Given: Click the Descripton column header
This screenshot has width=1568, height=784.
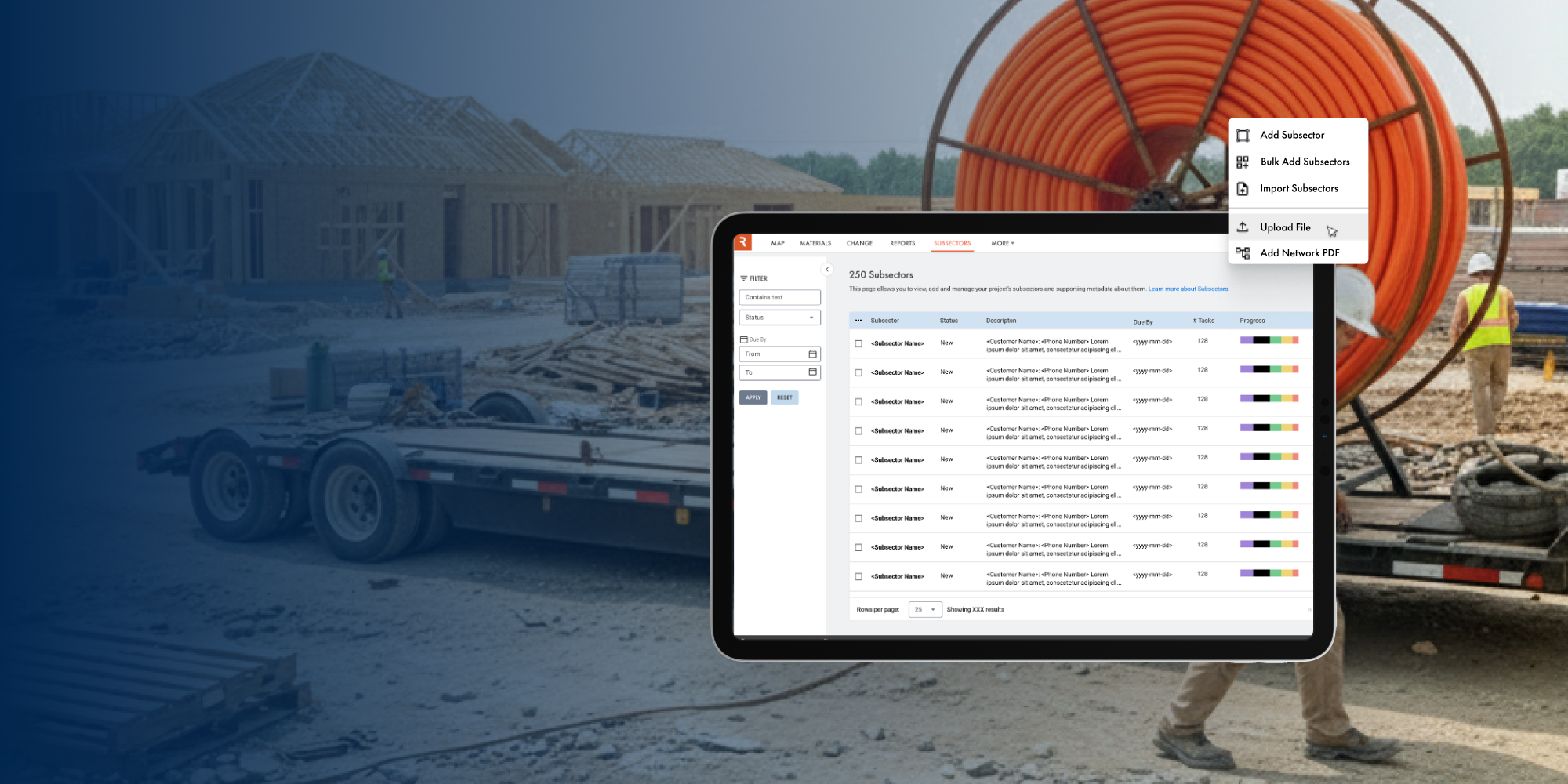Looking at the screenshot, I should tap(1001, 321).
